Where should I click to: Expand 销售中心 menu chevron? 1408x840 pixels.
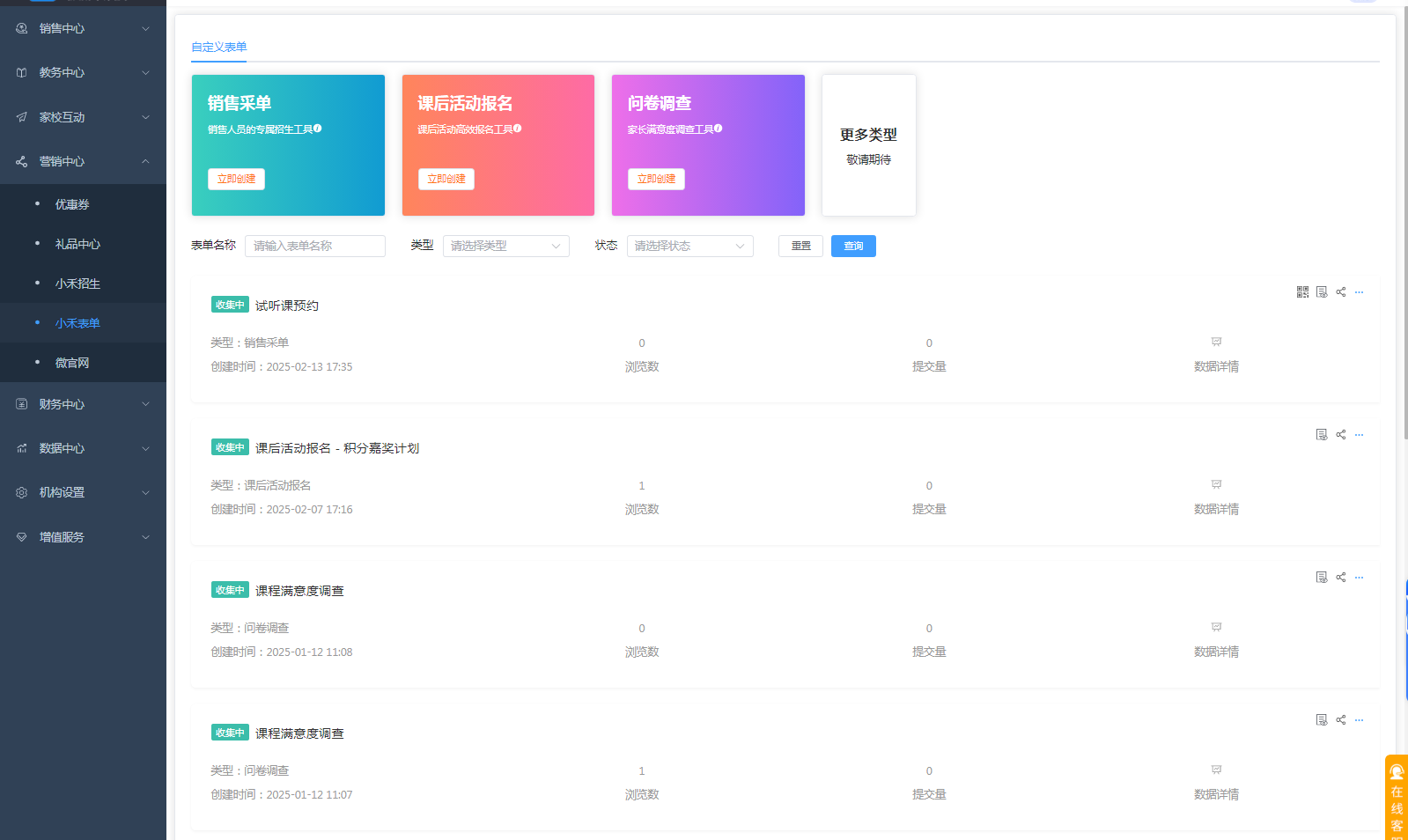click(x=146, y=28)
